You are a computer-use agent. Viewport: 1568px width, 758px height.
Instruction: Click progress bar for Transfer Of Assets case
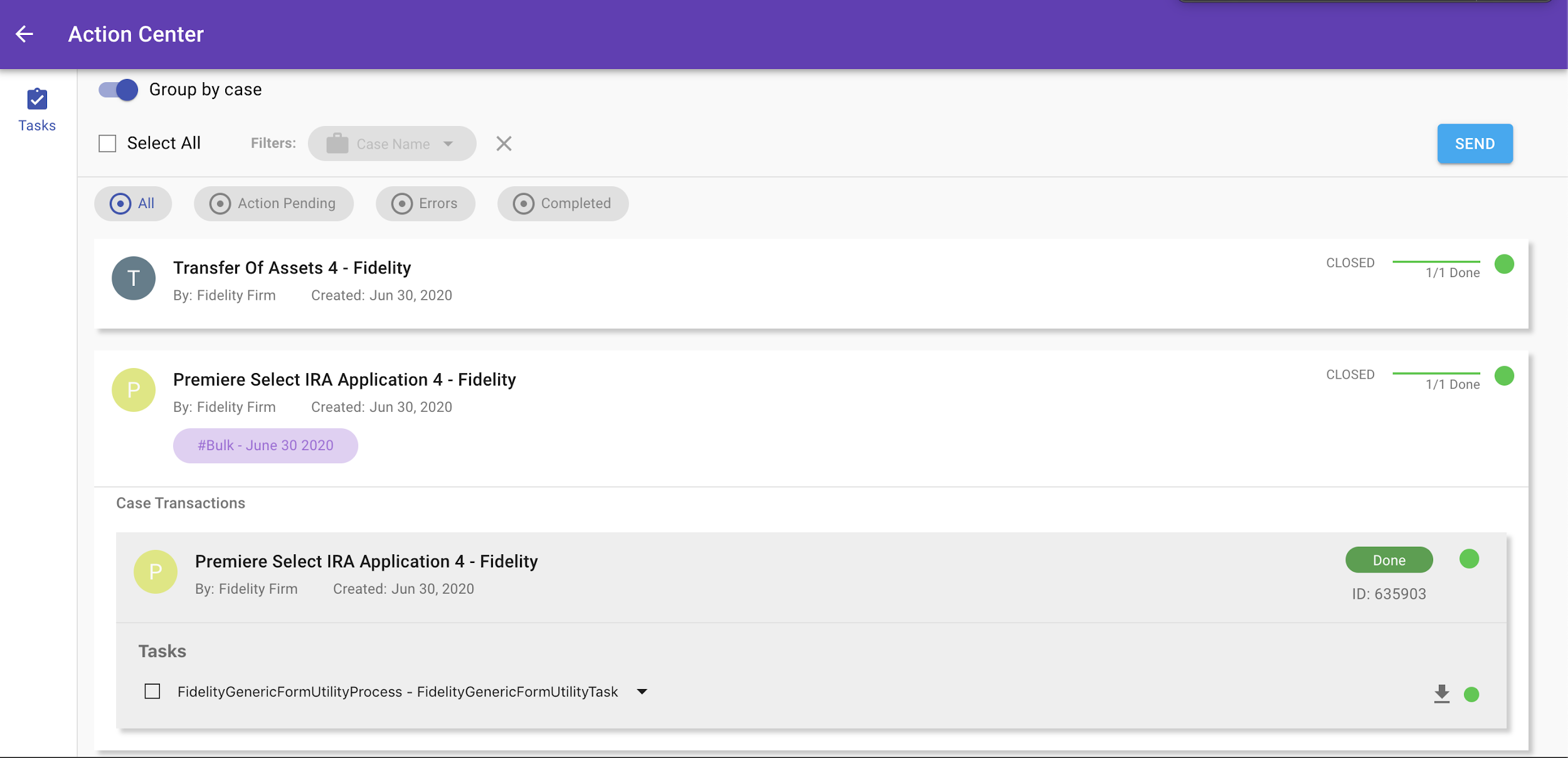1436,261
